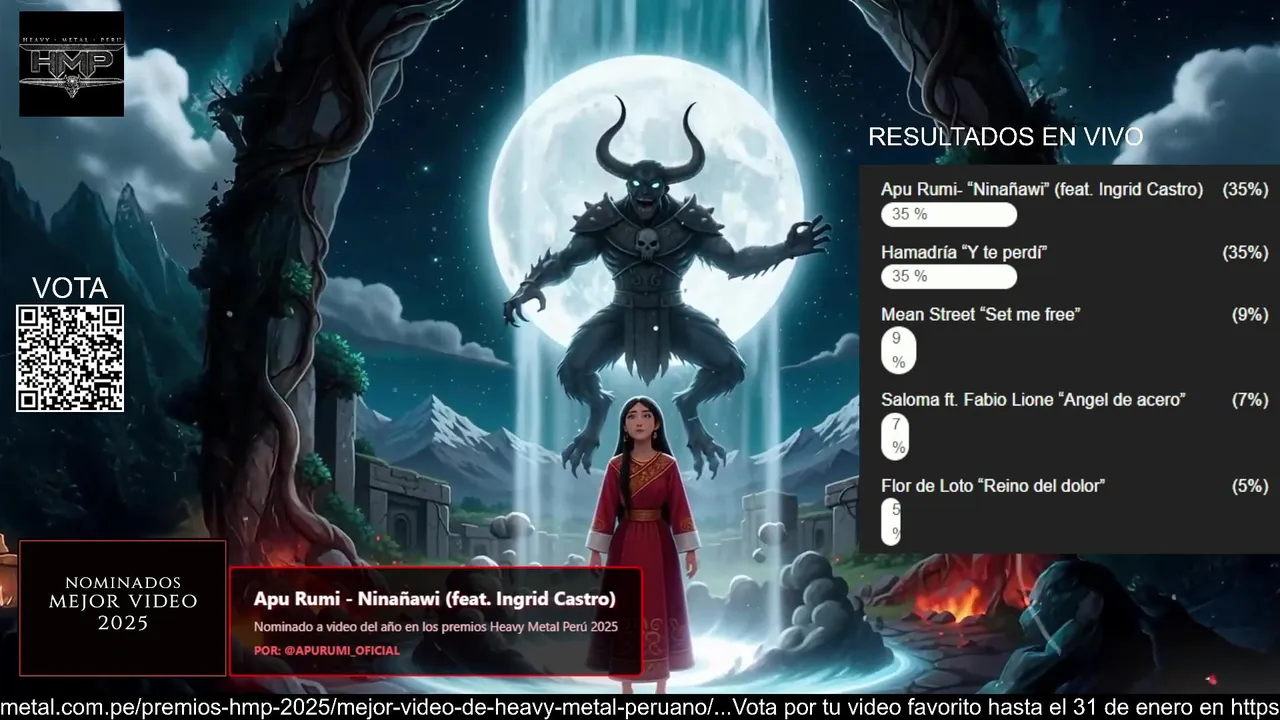
Task: Click the Mean Street 9 % result bar
Action: (898, 350)
